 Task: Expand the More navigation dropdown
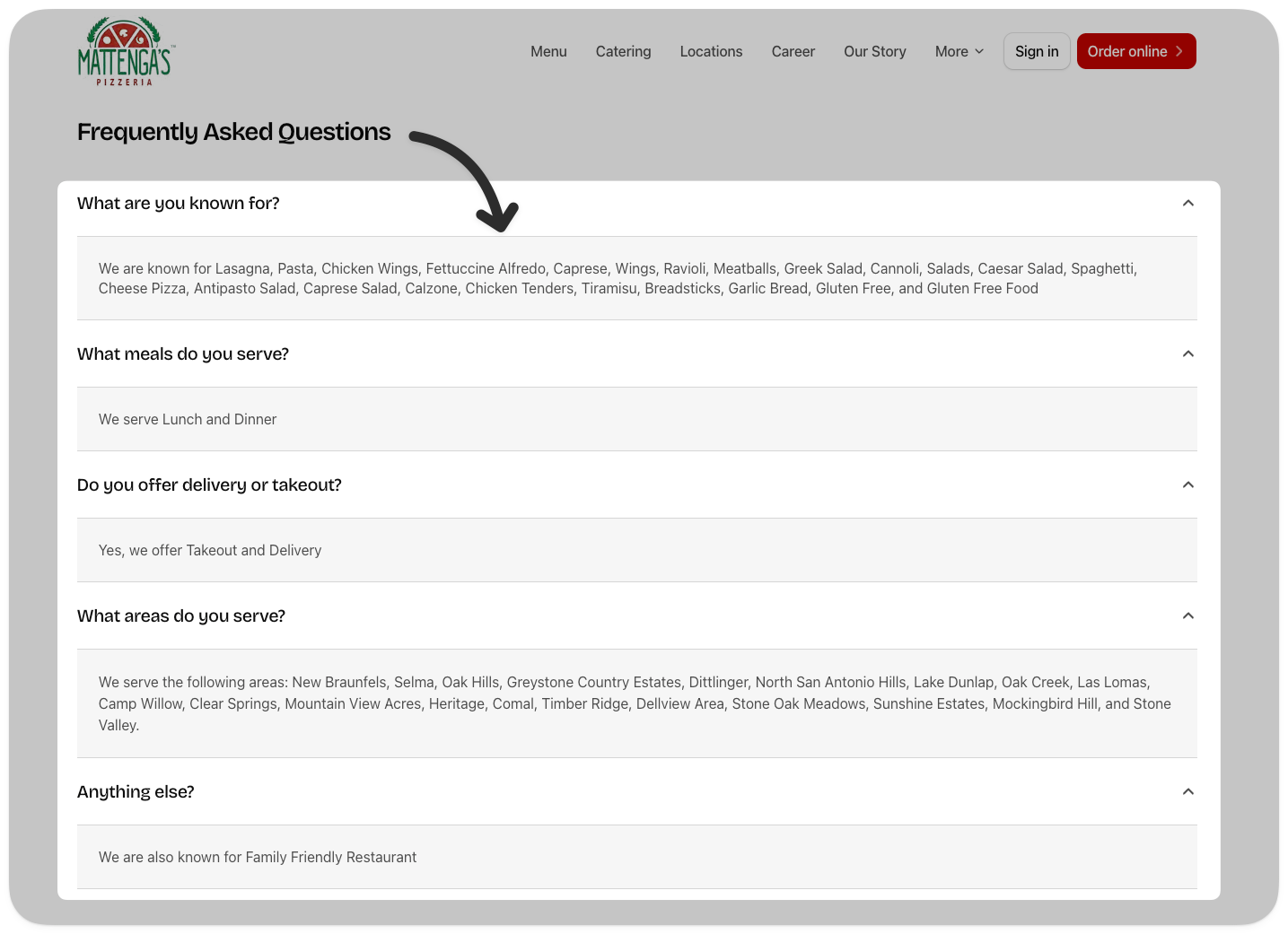959,52
